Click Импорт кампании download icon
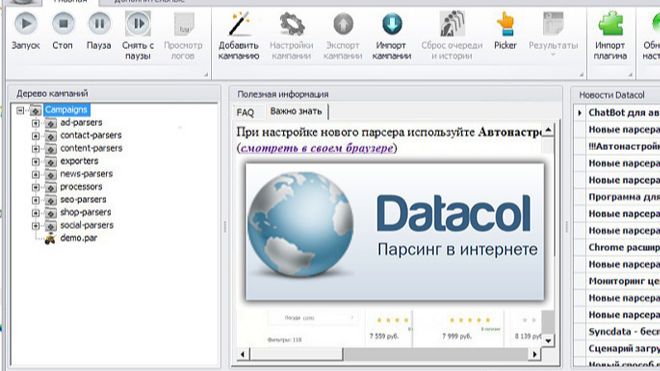This screenshot has width=660, height=371. click(x=392, y=24)
